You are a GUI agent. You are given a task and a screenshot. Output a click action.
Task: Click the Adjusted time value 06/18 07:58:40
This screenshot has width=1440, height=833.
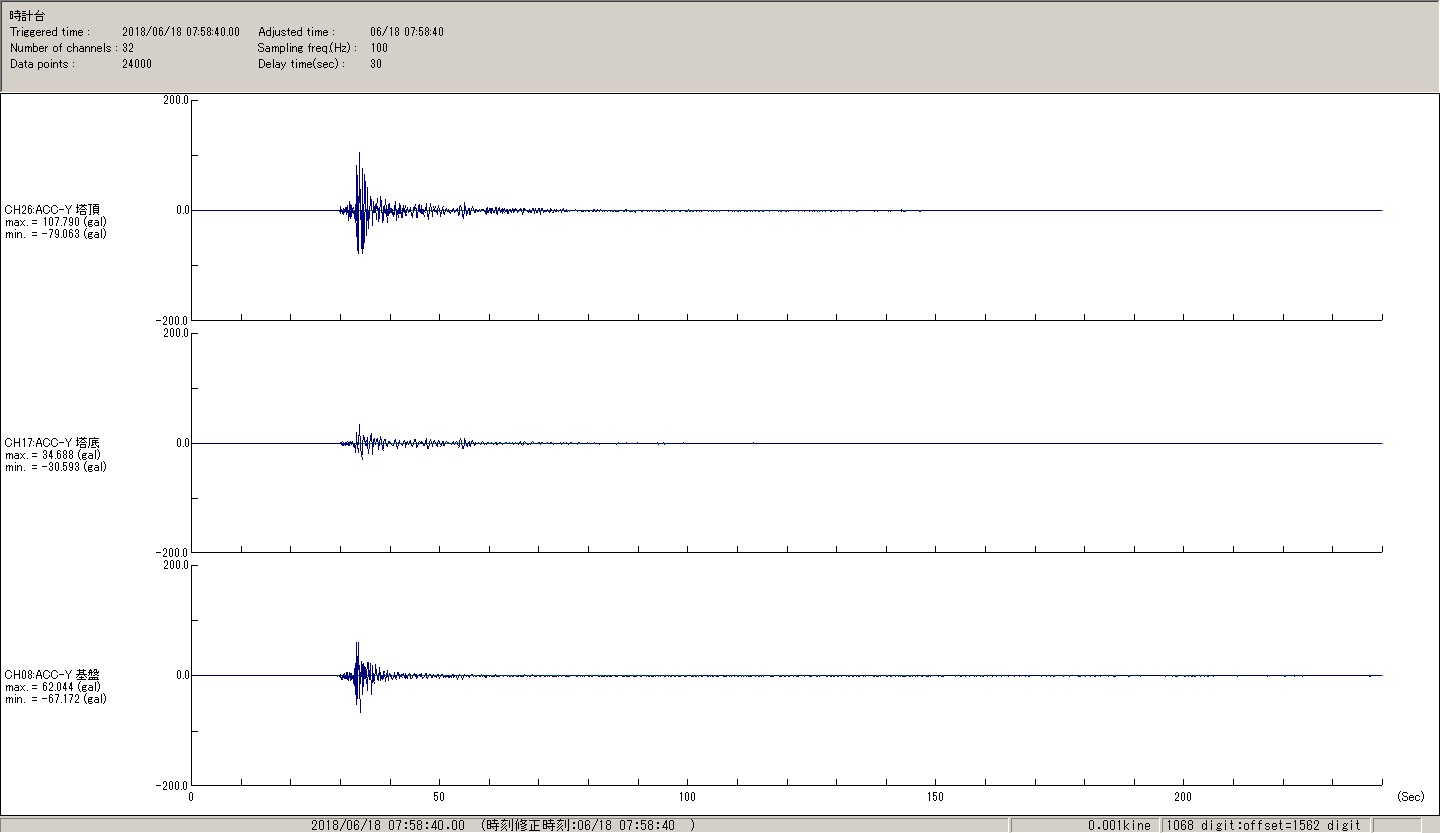coord(406,32)
